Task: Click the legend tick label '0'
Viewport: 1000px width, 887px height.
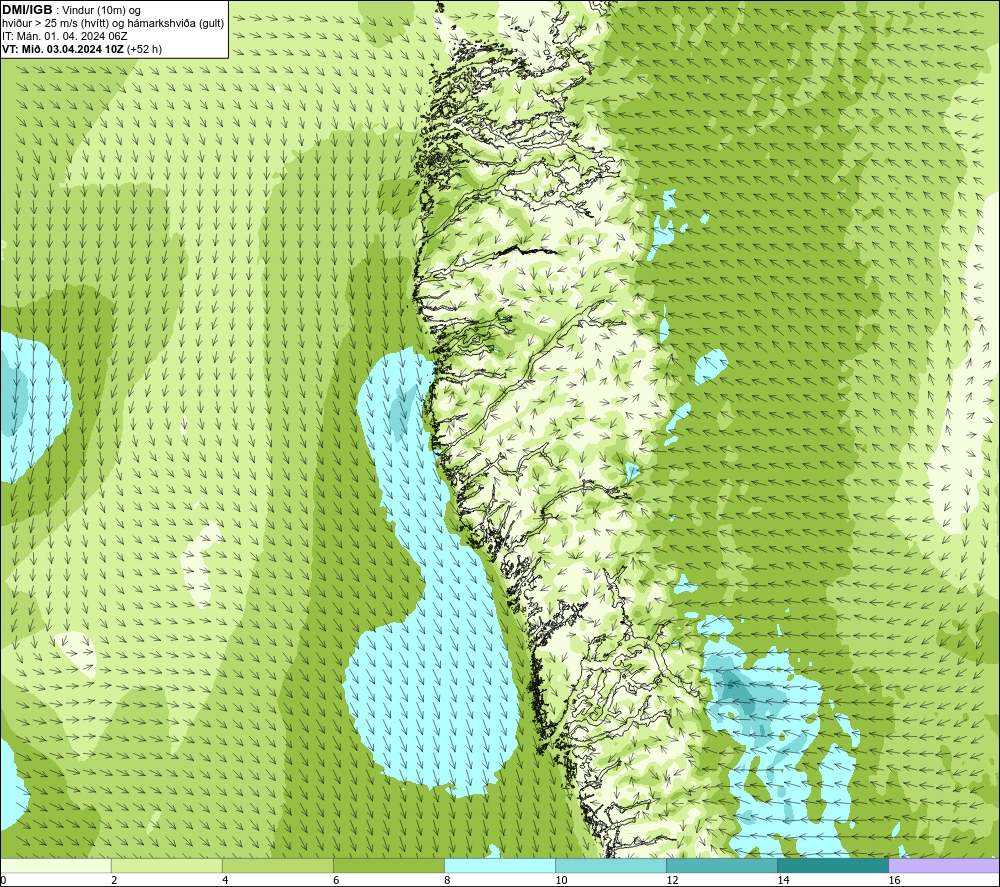Action: tap(3, 880)
